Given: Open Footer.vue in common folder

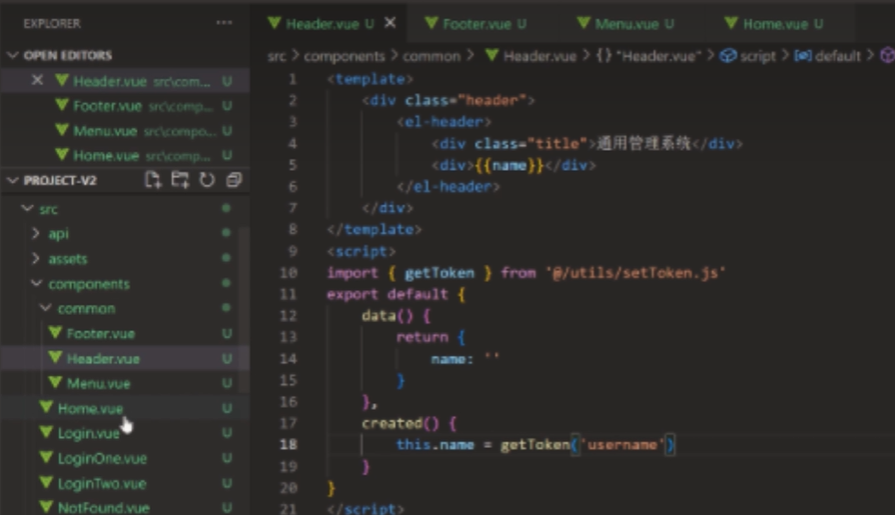Looking at the screenshot, I should pyautogui.click(x=125, y=333).
